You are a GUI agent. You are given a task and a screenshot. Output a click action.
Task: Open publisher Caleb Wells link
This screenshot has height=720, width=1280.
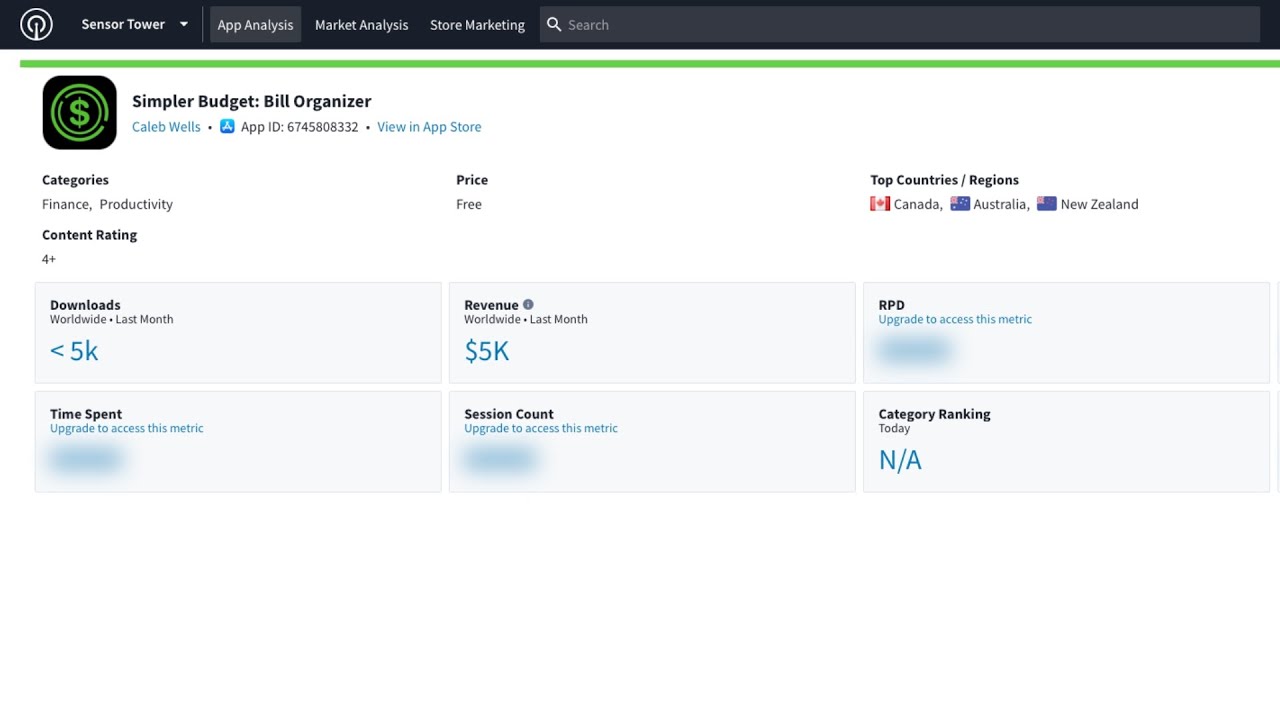[166, 127]
